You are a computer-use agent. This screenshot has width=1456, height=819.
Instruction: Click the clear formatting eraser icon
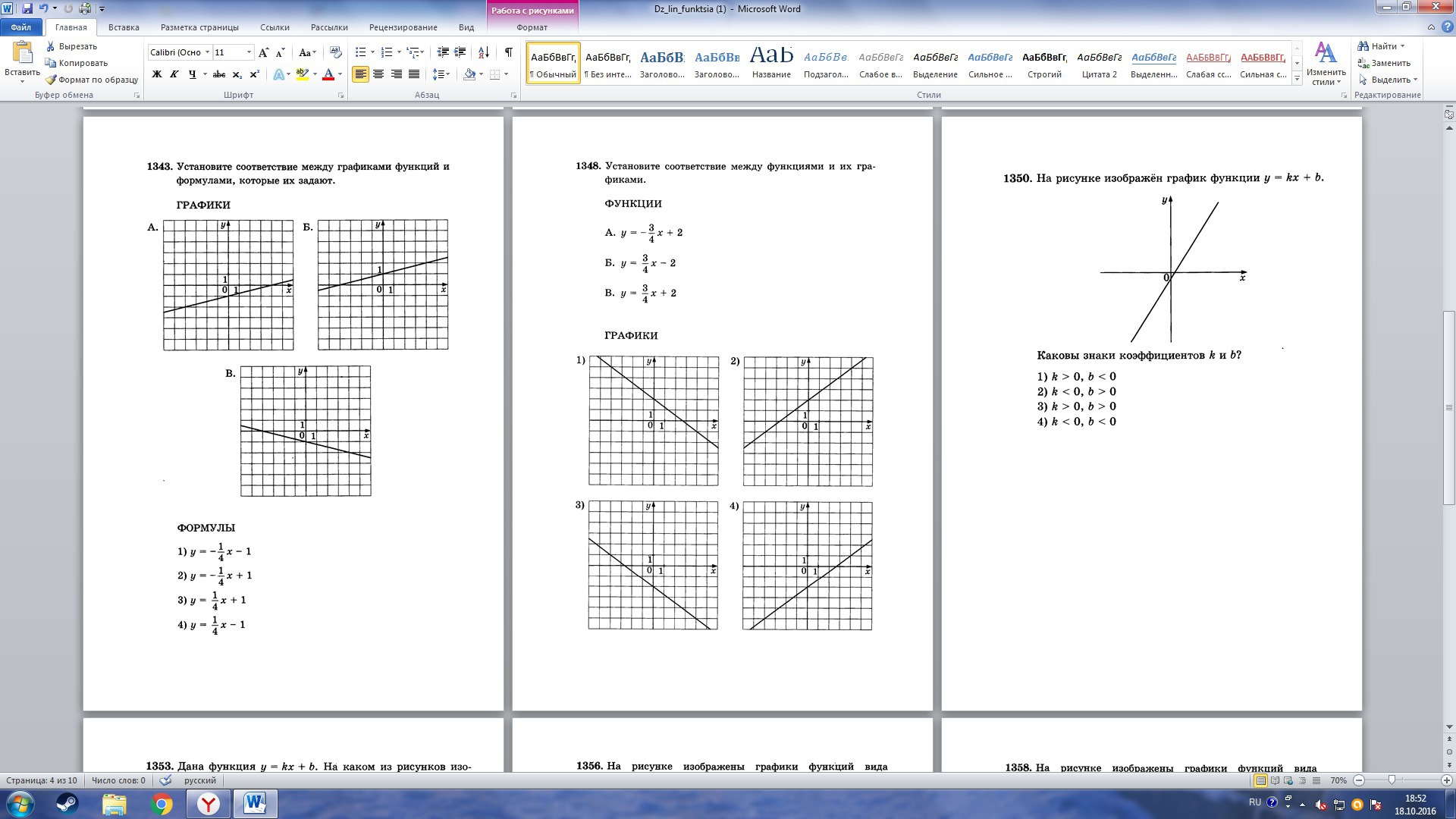tap(336, 52)
